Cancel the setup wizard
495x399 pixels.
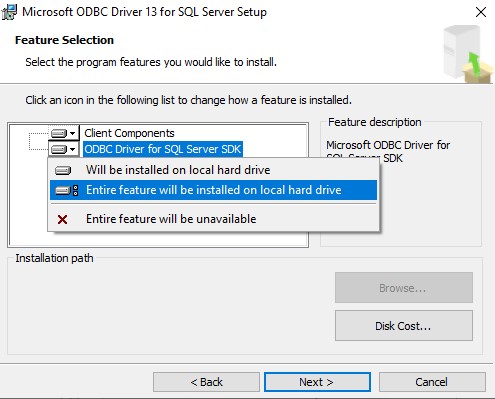432,382
